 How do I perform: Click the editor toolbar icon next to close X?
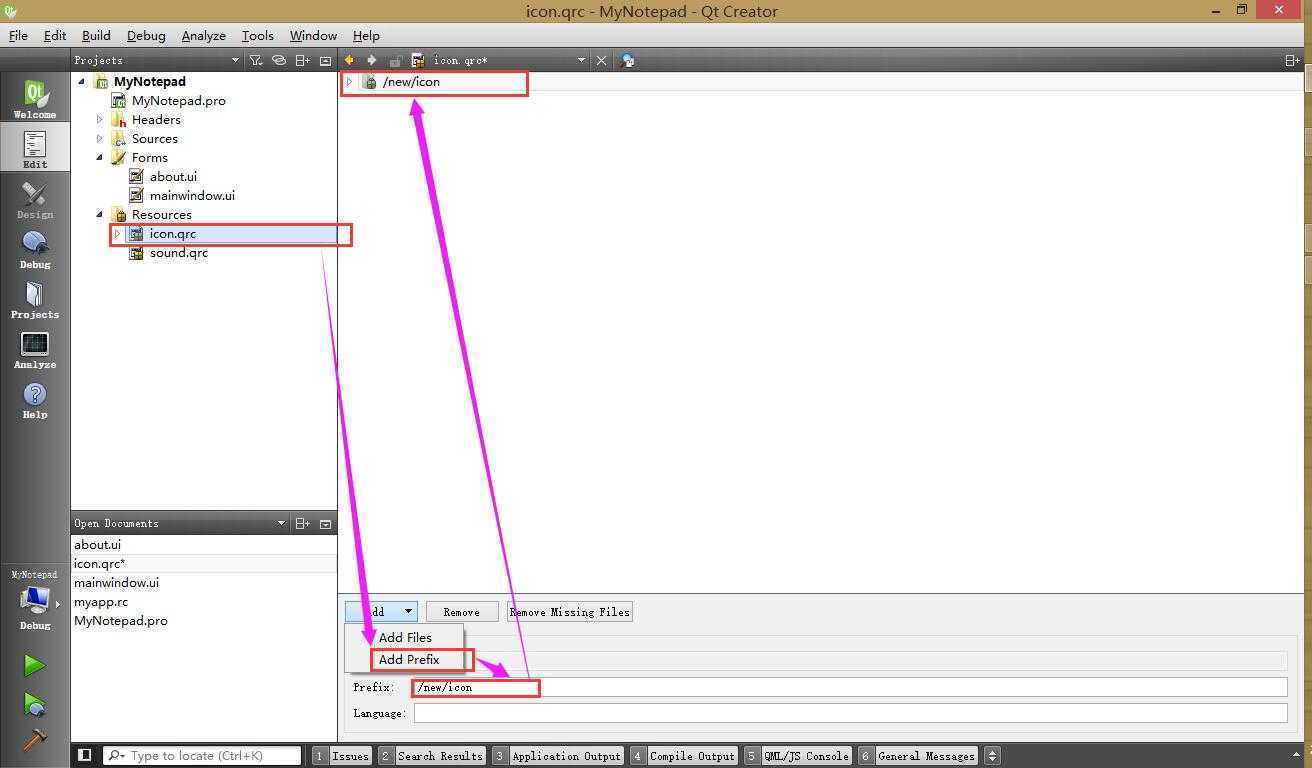click(x=627, y=60)
